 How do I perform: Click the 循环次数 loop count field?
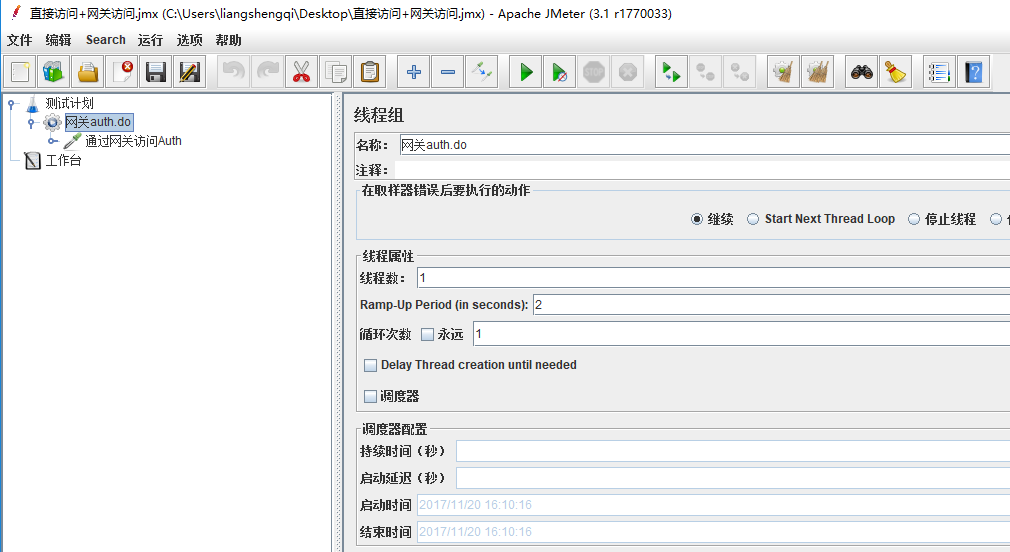point(741,334)
